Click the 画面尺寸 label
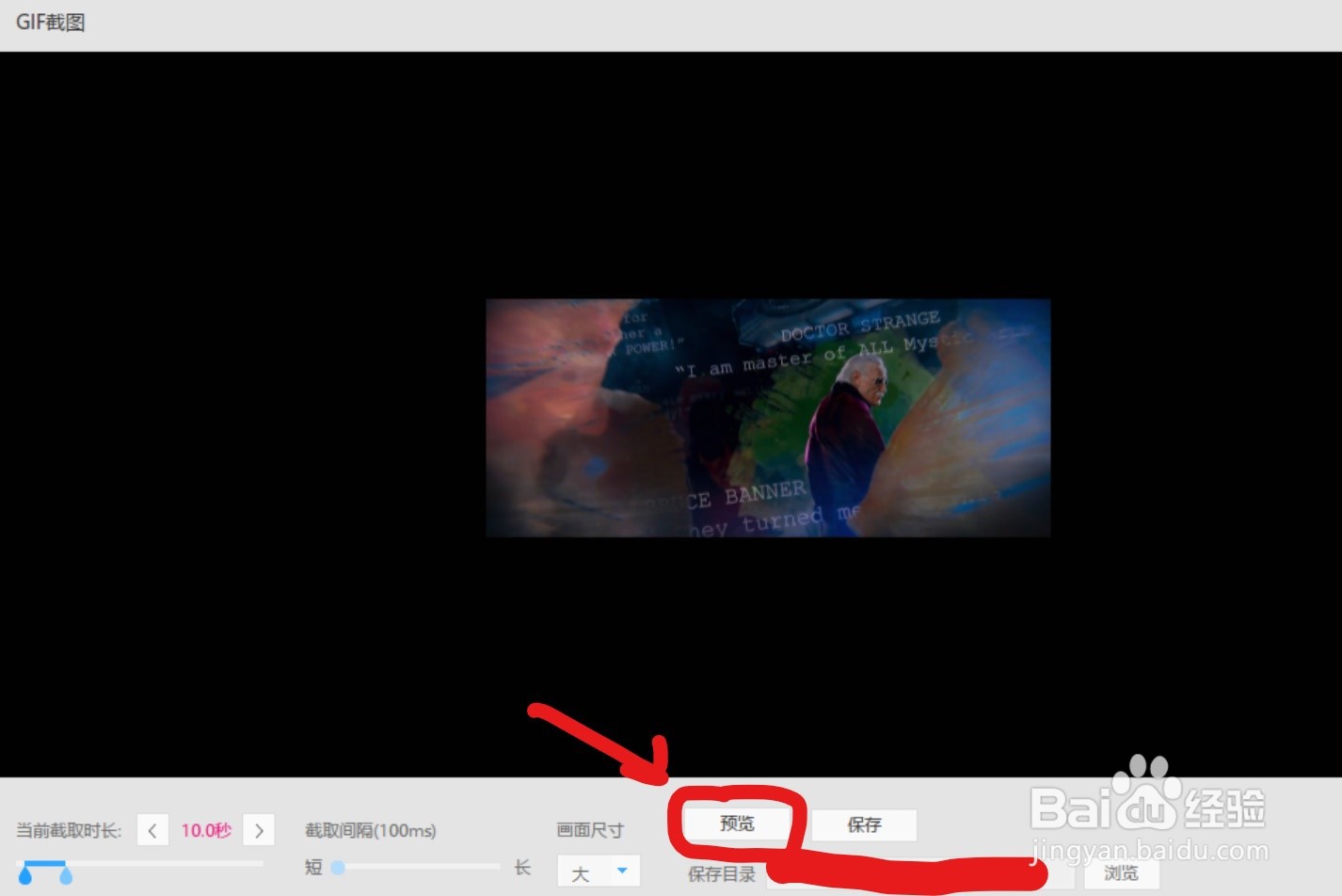1342x896 pixels. (590, 830)
